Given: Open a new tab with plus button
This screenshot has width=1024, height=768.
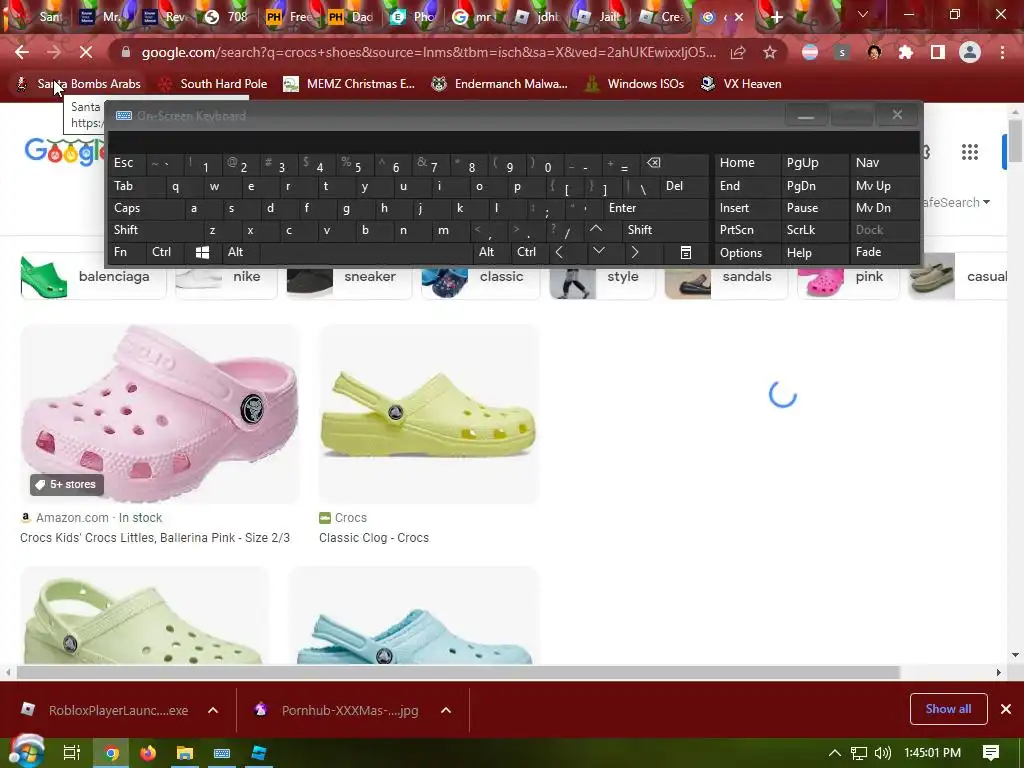Looking at the screenshot, I should (776, 17).
